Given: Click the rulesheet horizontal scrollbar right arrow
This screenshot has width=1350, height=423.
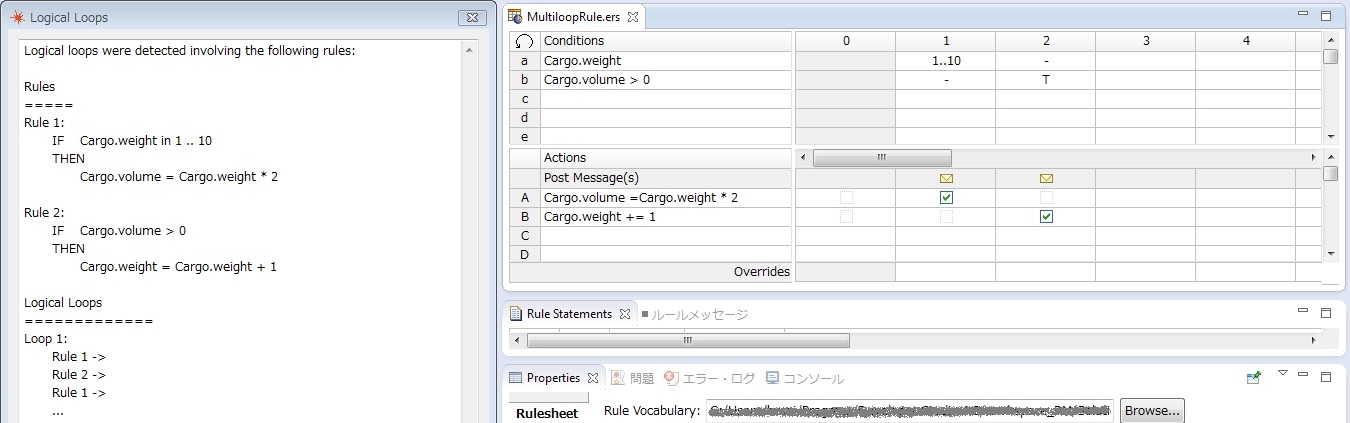Looking at the screenshot, I should click(x=1313, y=158).
